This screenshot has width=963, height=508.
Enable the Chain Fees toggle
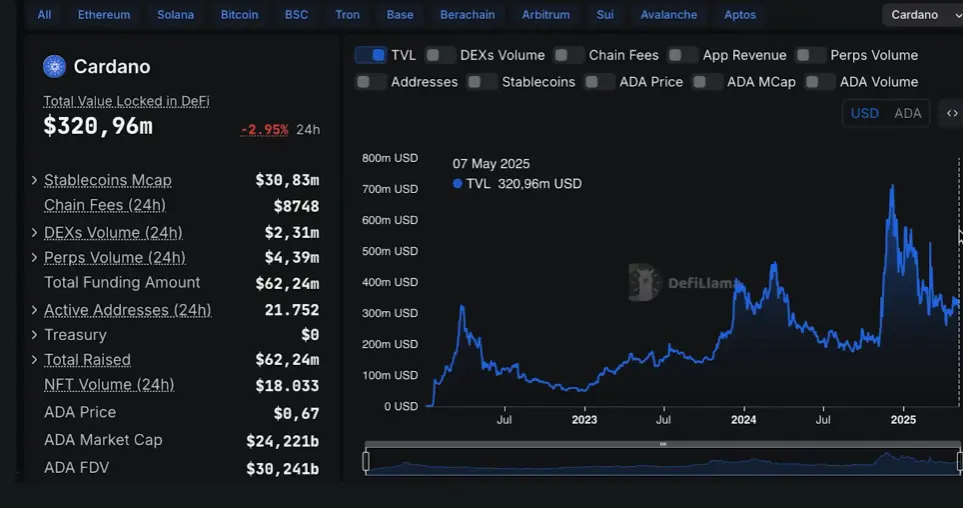pyautogui.click(x=568, y=55)
